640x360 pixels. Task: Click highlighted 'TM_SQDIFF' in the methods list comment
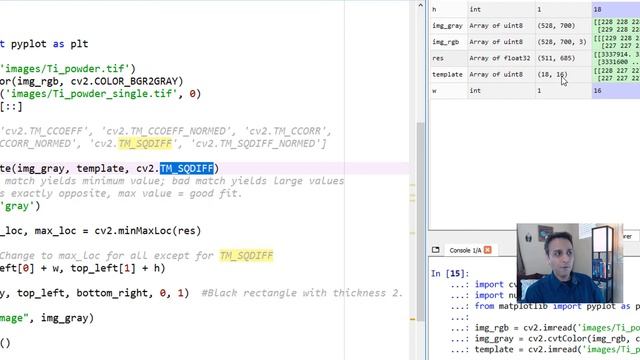[145, 144]
